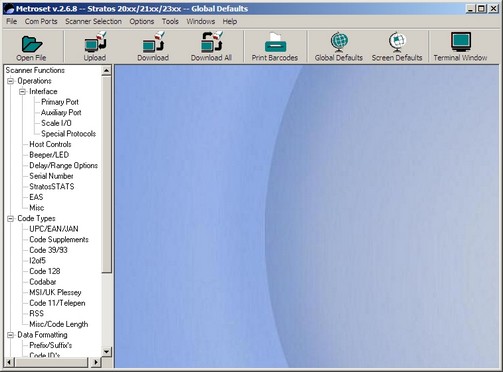Select Prefix/Suffix's in the tree

point(51,345)
